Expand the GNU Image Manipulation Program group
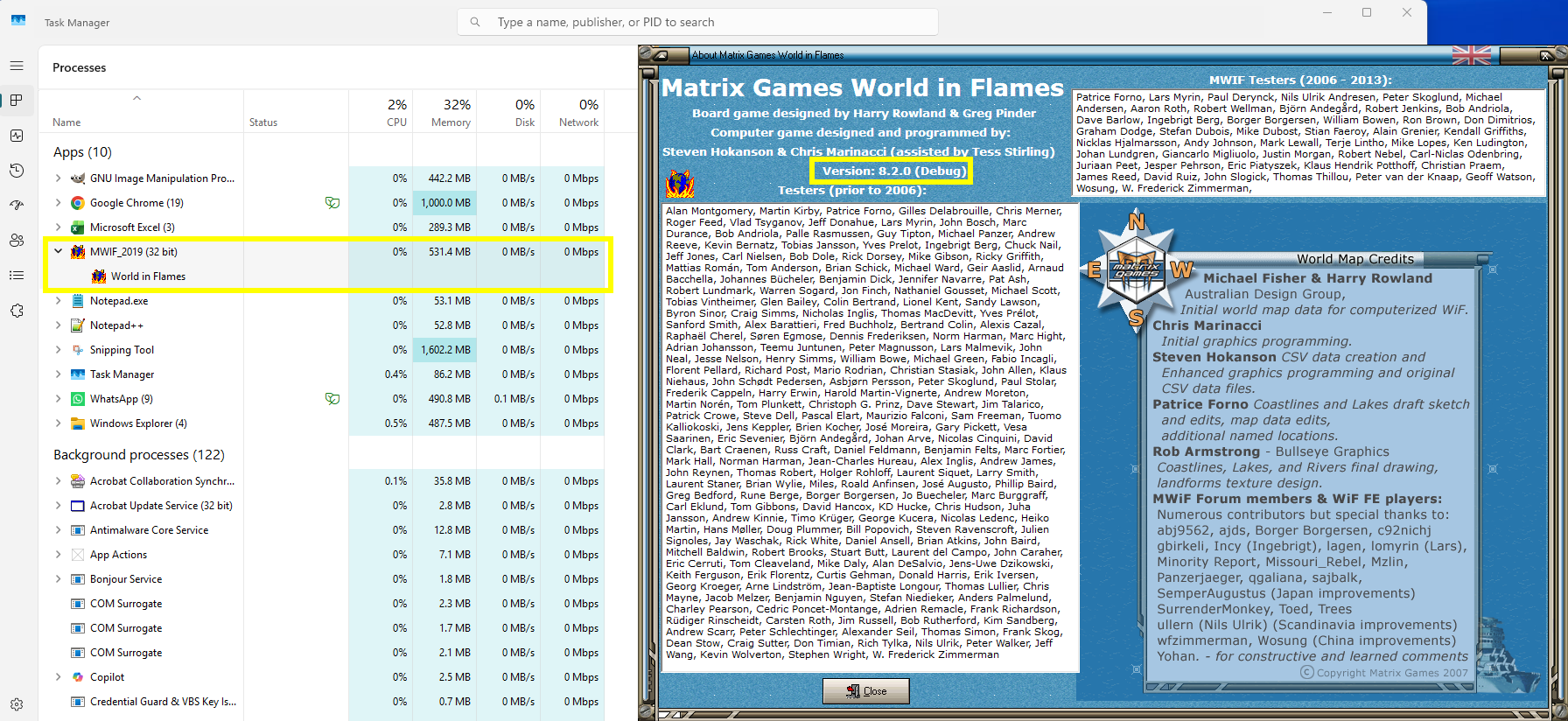Screen dimensions: 1568x721 tap(59, 178)
